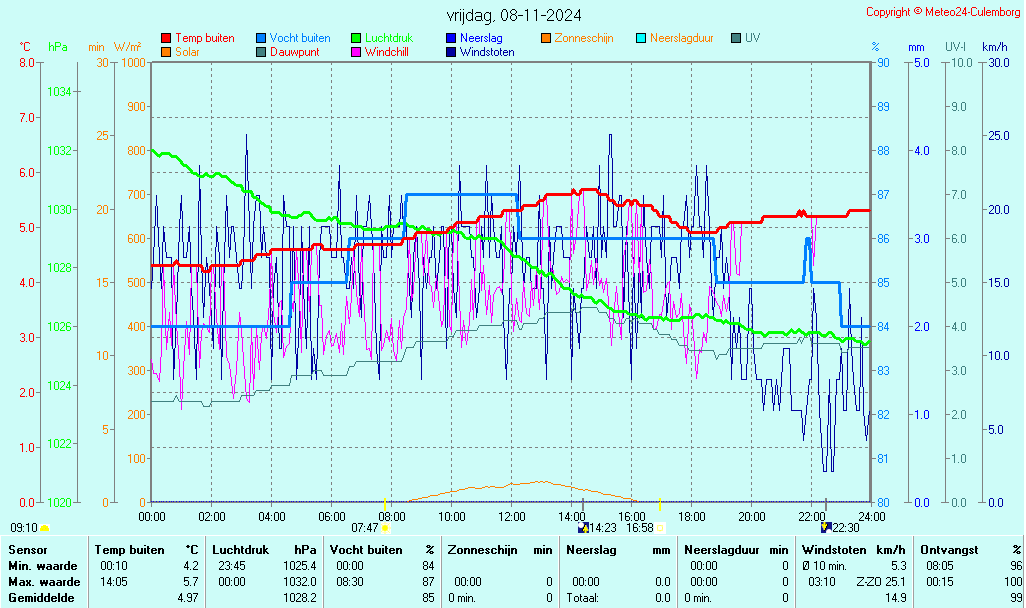Viewport: 1026px width, 608px height.
Task: Click the orange Solar legend square
Action: 166,52
